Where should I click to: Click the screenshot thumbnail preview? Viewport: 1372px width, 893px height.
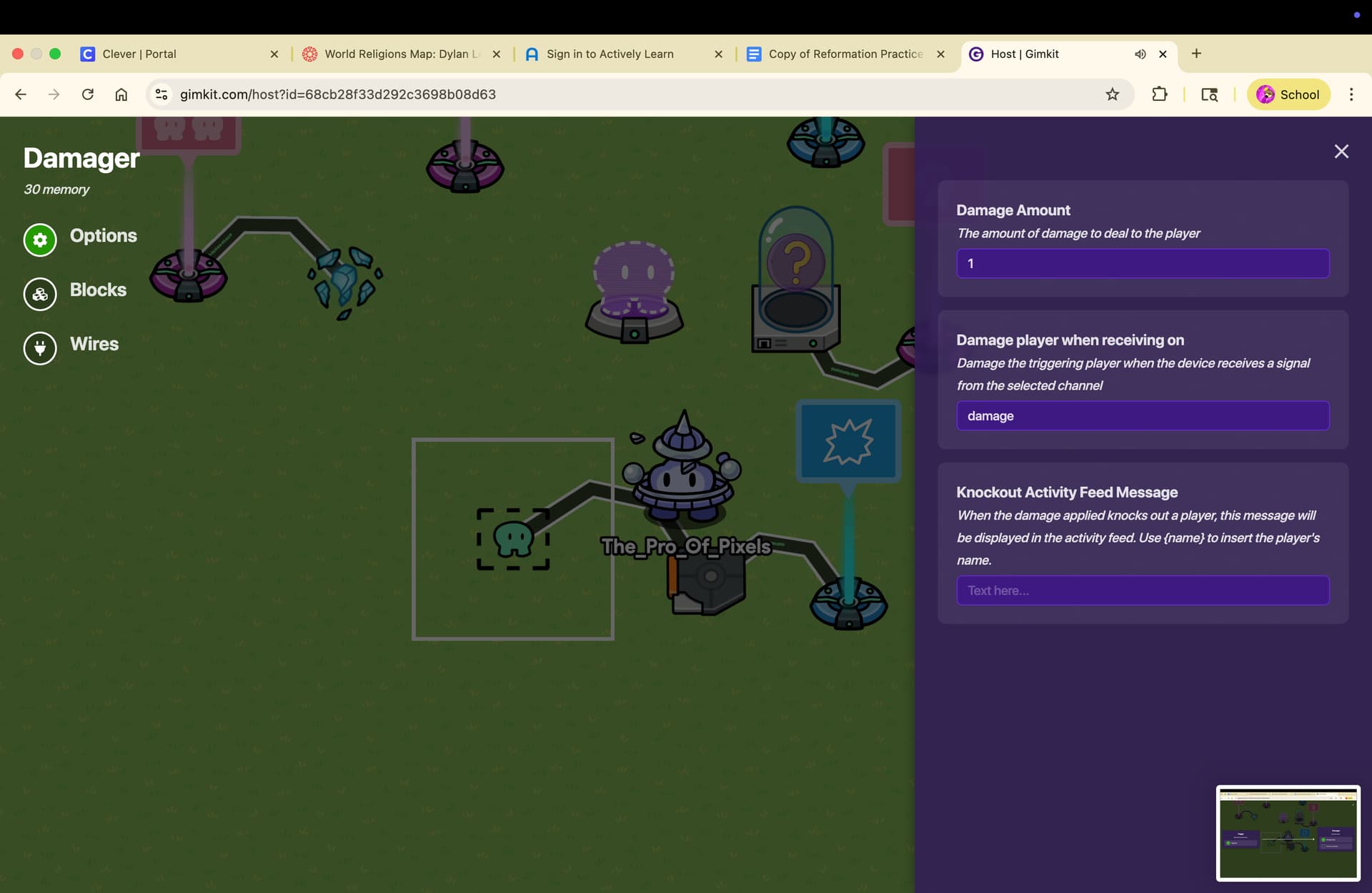1288,833
